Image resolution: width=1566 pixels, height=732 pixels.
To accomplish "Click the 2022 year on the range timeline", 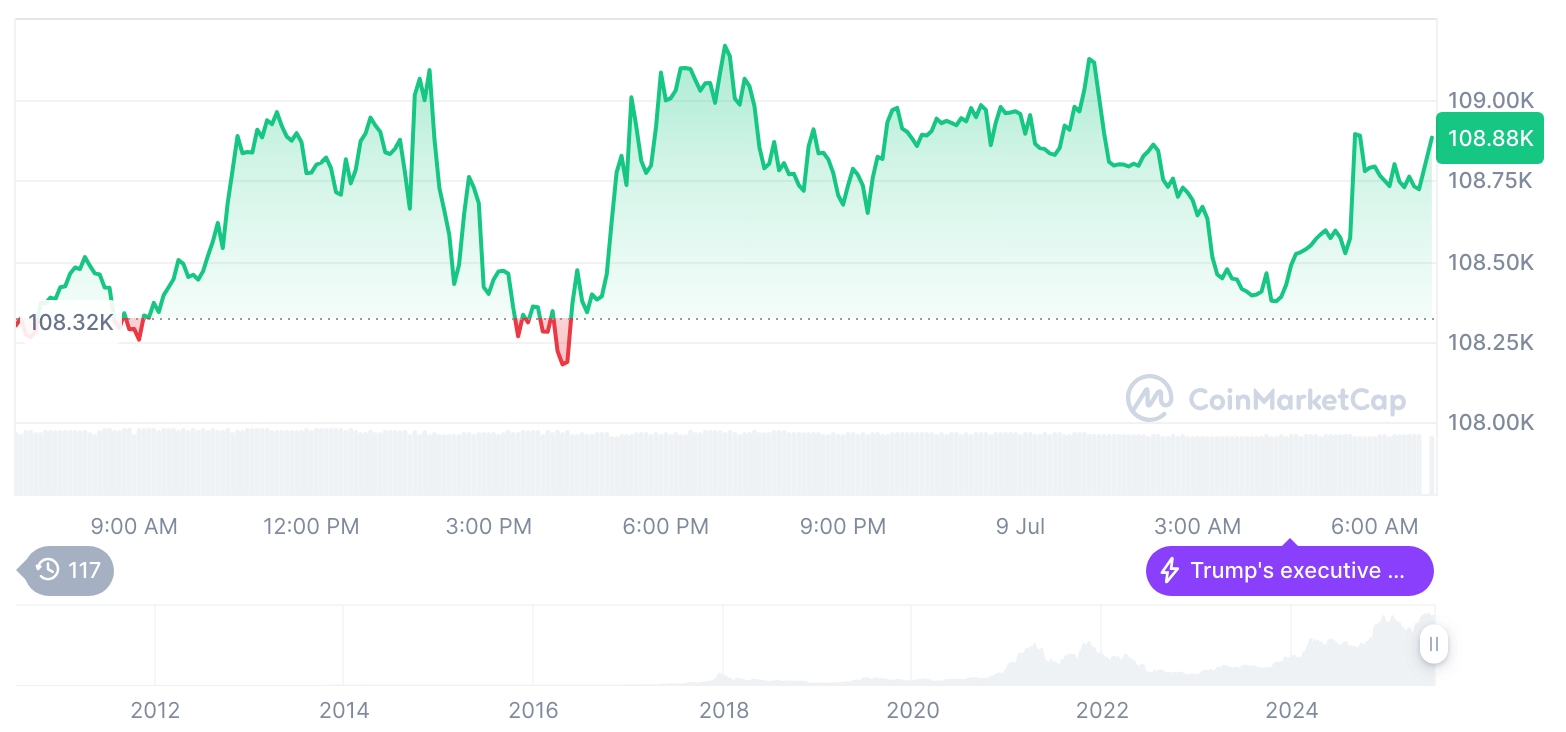I will [x=1102, y=711].
